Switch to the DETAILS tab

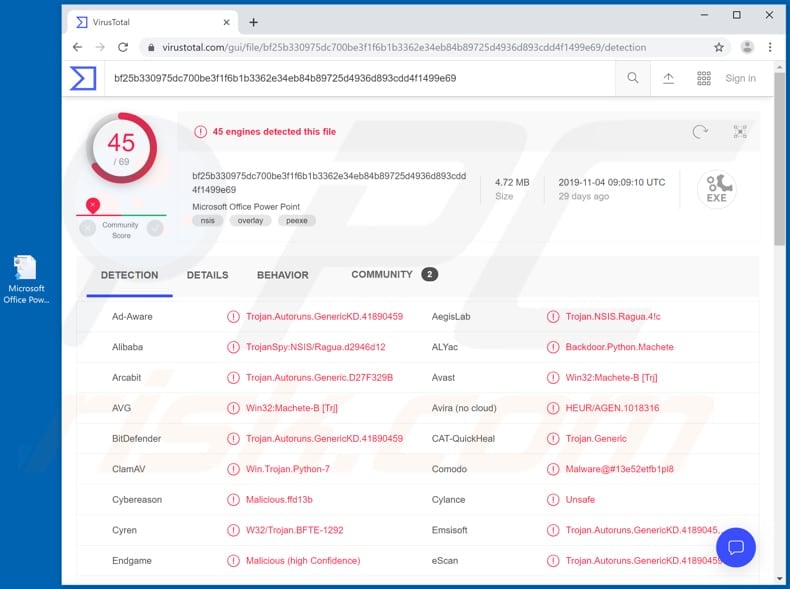pyautogui.click(x=208, y=275)
